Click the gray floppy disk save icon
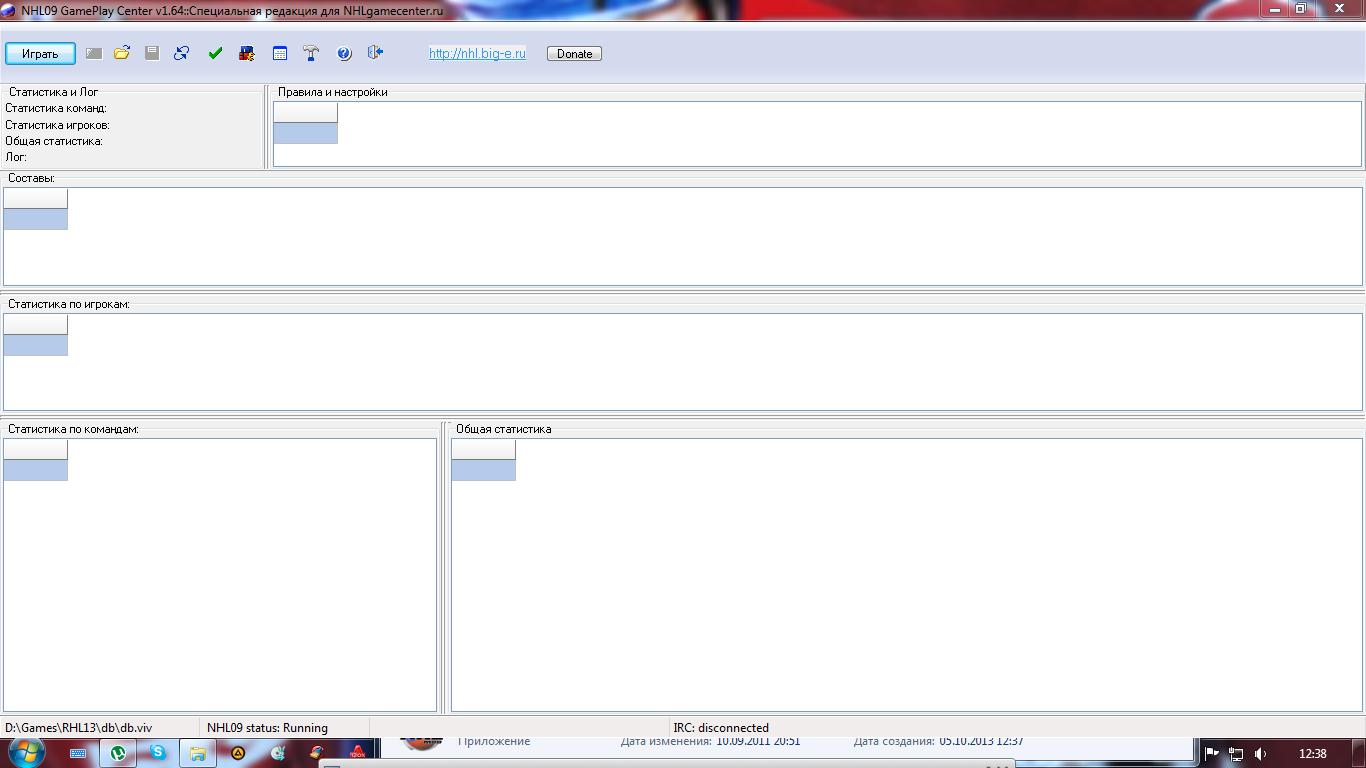Viewport: 1366px width, 768px height. point(152,53)
